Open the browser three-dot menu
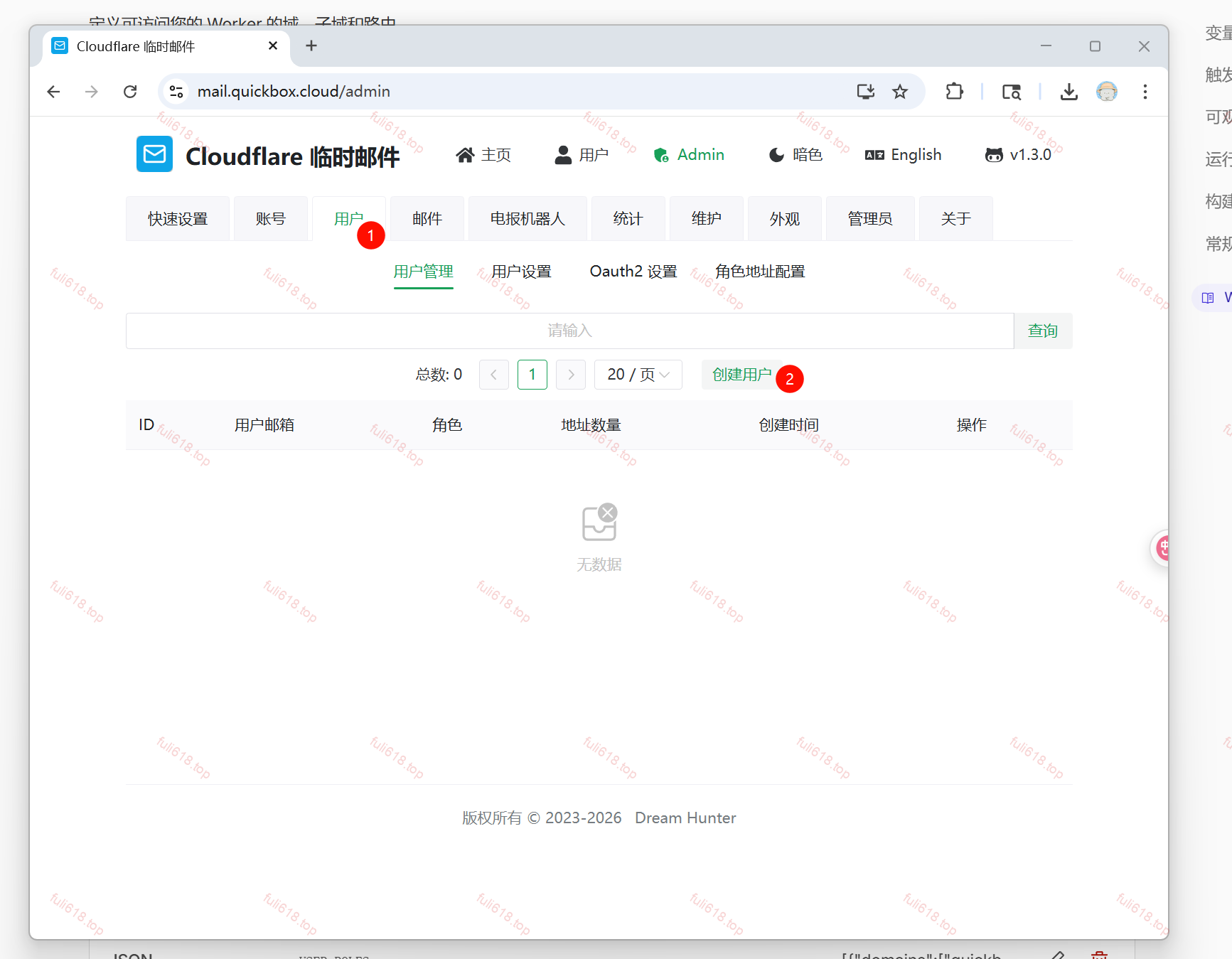1232x959 pixels. pyautogui.click(x=1145, y=92)
